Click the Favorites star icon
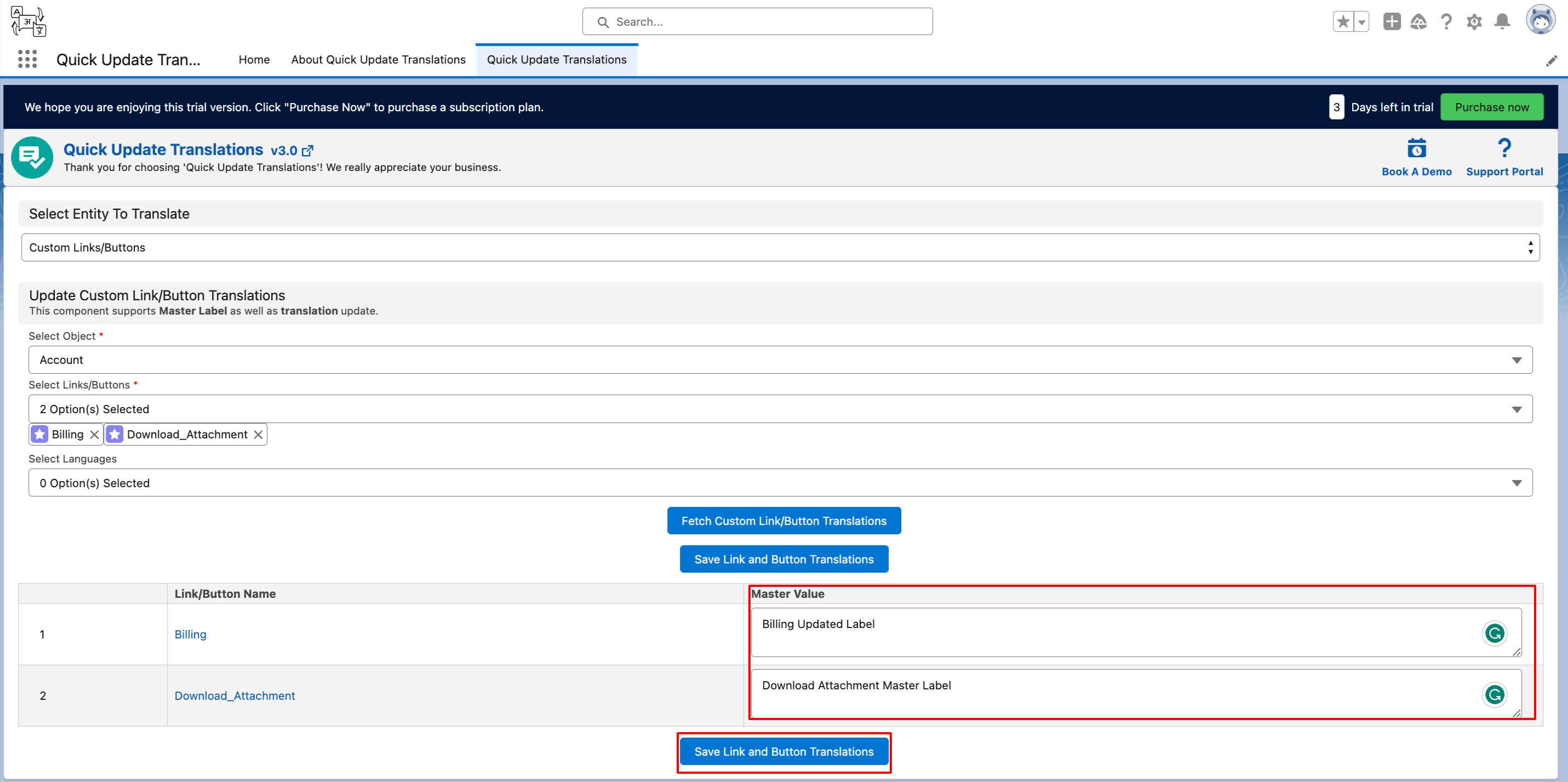The image size is (1568, 782). 1343,22
